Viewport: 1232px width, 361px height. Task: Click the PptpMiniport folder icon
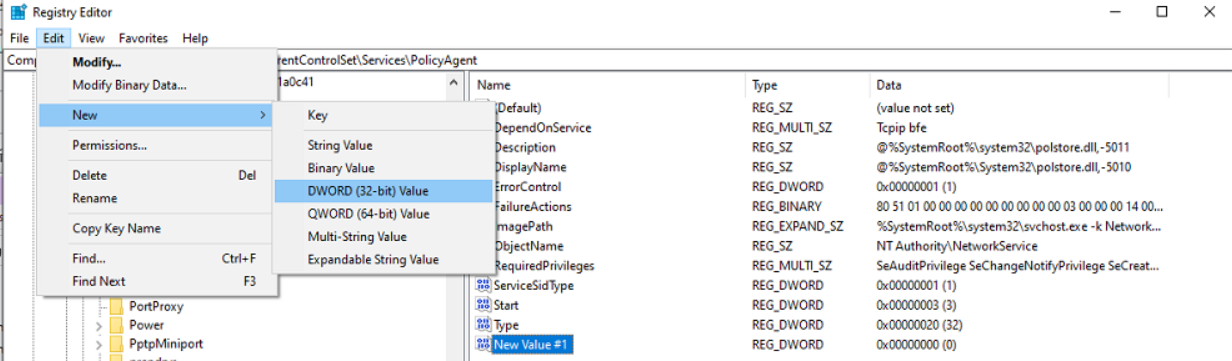116,344
